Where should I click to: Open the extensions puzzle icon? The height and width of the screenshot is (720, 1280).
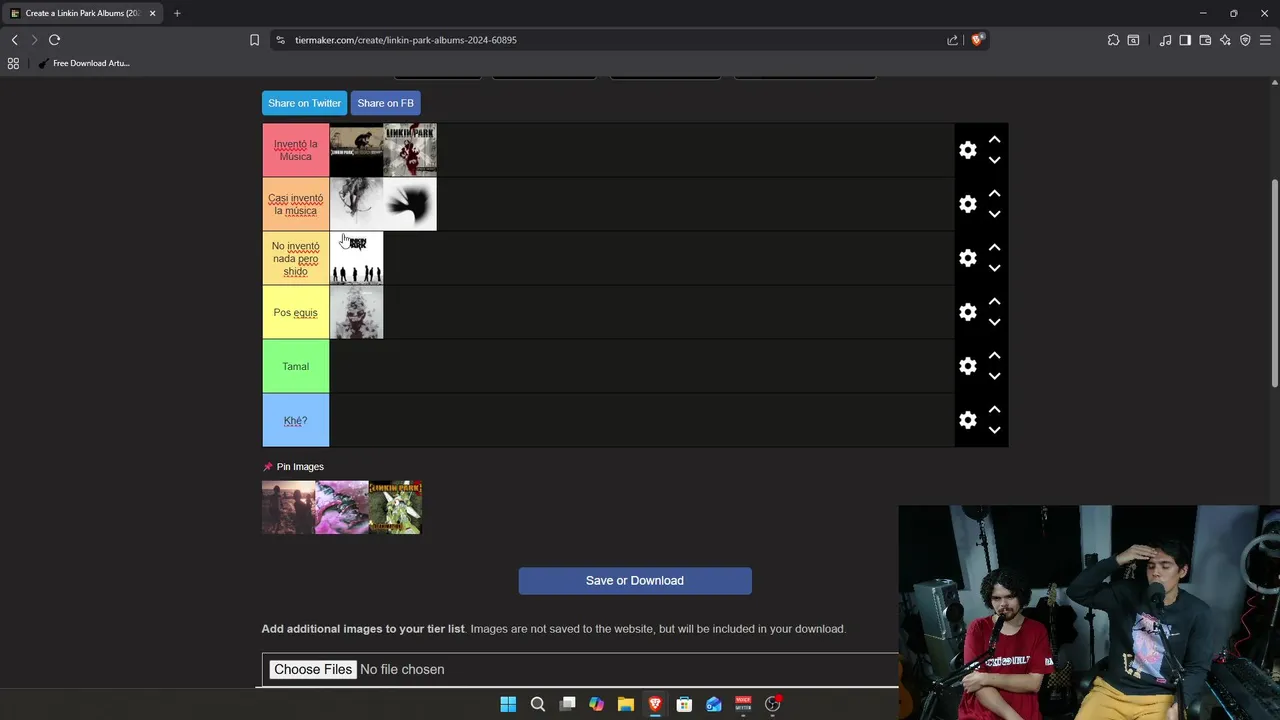point(1113,40)
